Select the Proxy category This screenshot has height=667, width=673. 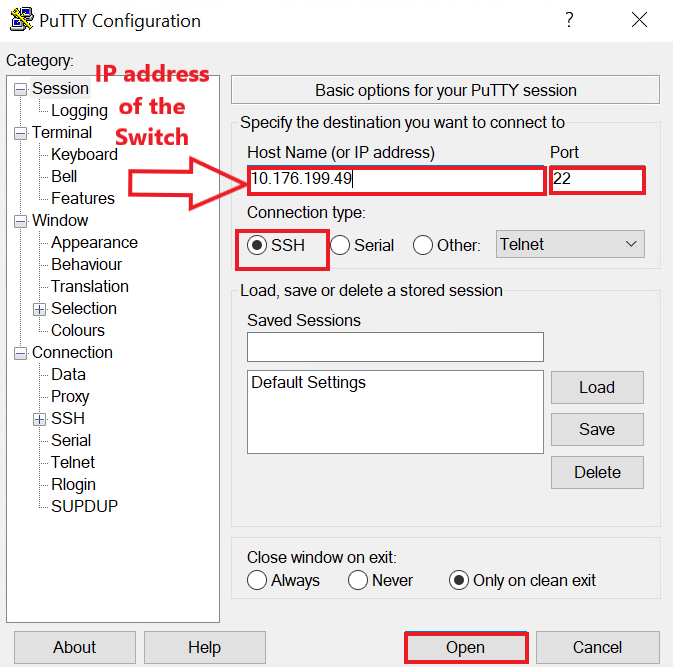pos(70,397)
